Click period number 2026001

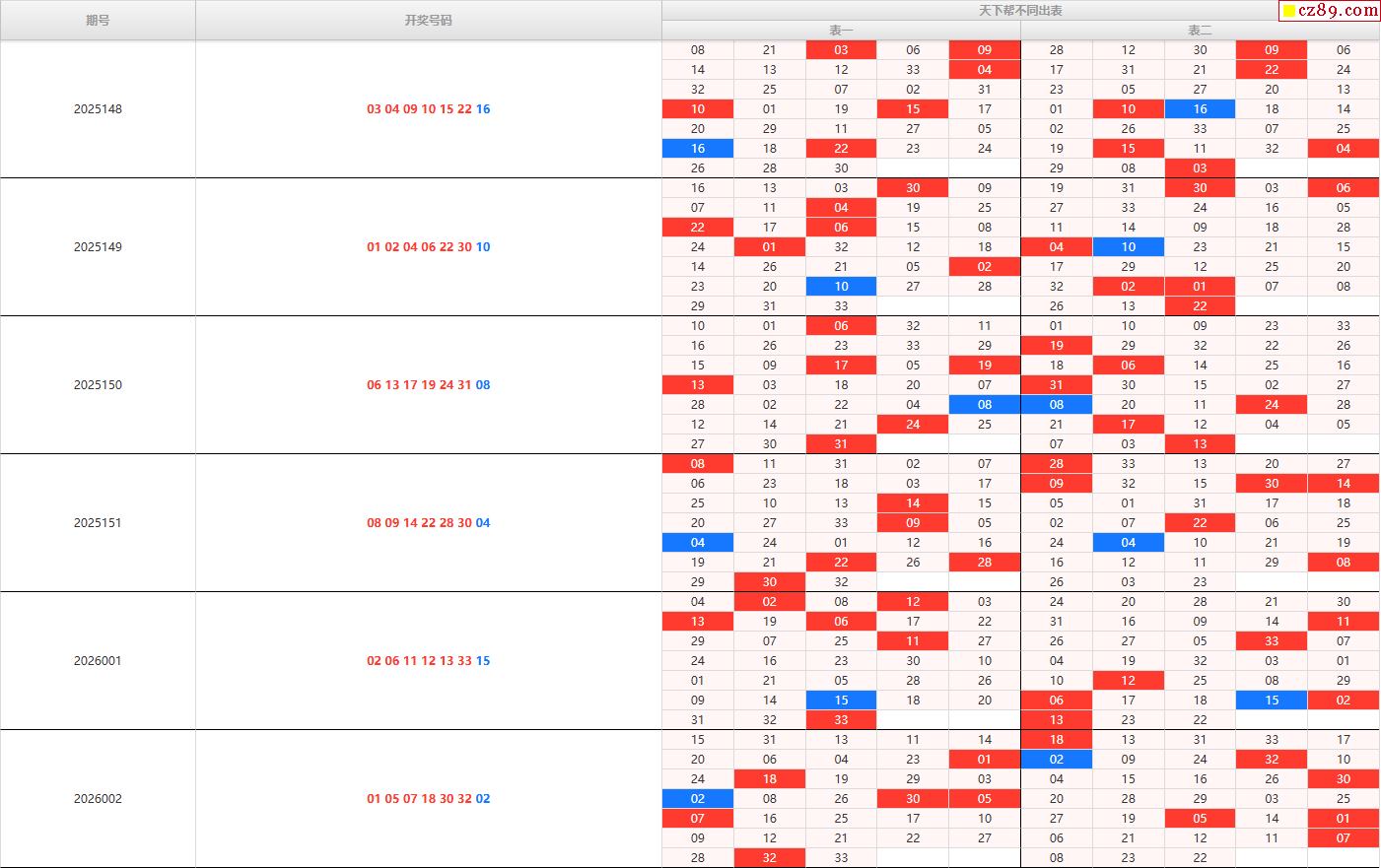[x=98, y=661]
